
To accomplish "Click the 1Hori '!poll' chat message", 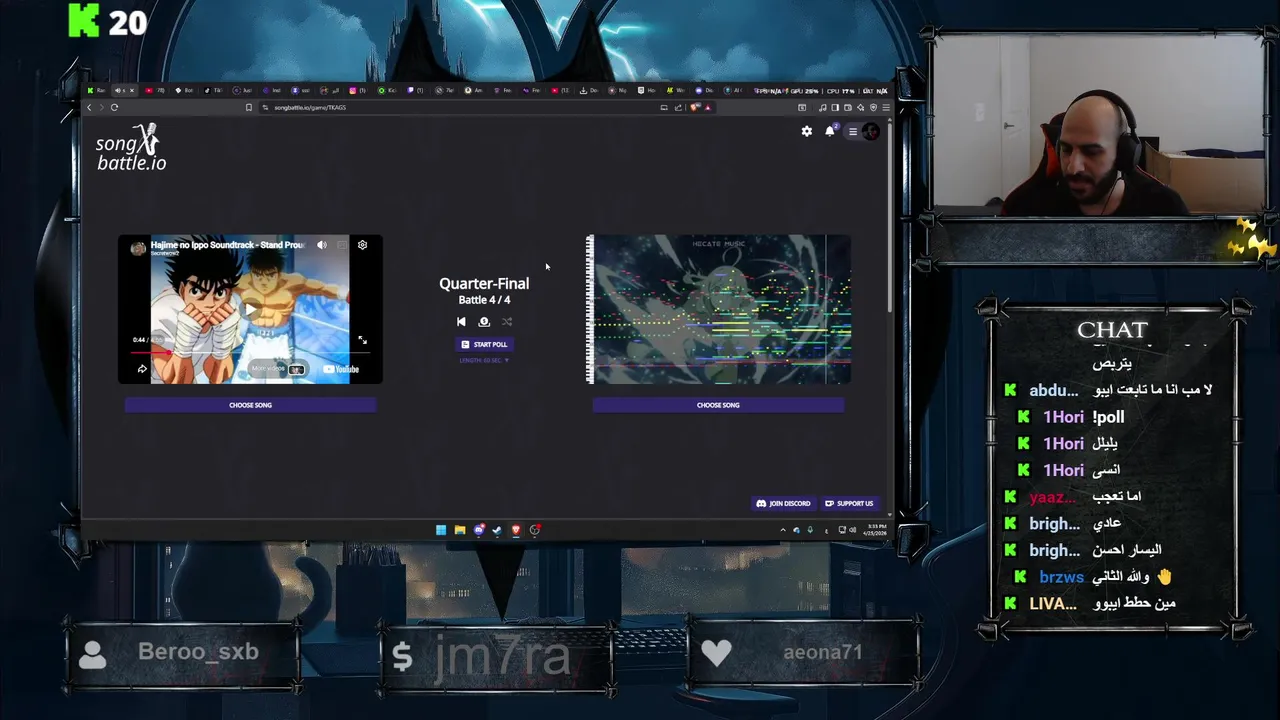I will tap(1108, 417).
